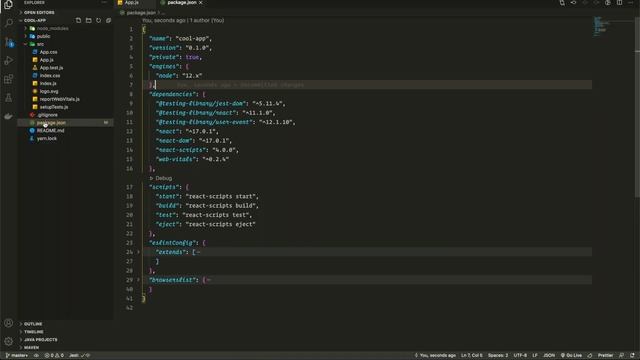Screen dimensions: 640x360
Task: Open .gitignore in the file tree
Action: click(x=47, y=115)
